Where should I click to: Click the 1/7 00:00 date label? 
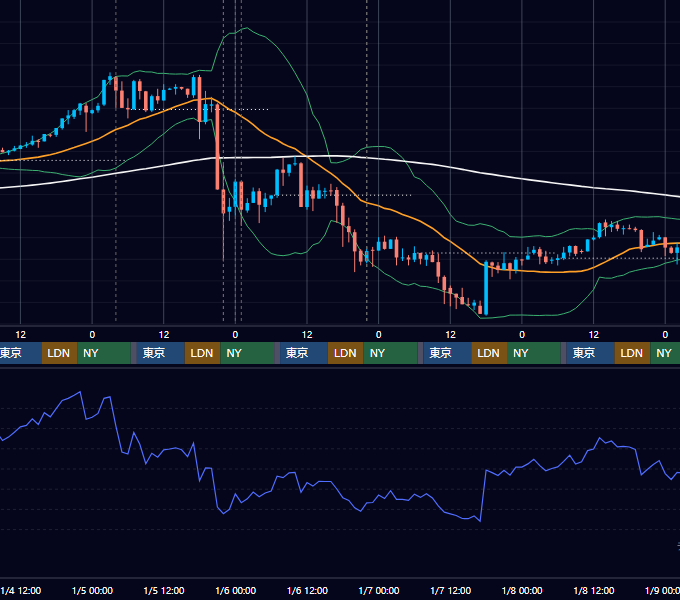pos(379,590)
